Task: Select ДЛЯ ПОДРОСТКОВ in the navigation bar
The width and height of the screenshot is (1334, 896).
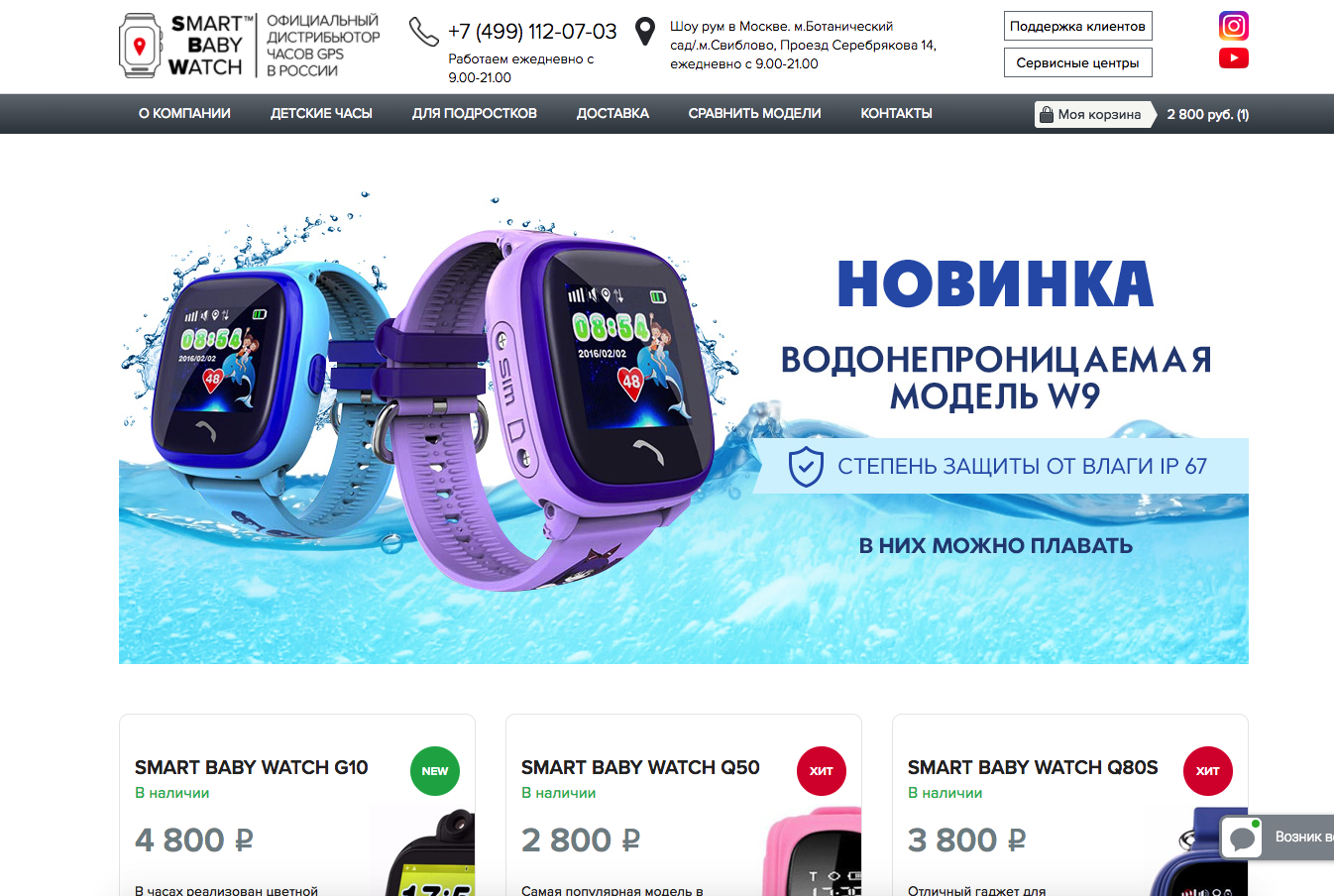Action: [475, 114]
